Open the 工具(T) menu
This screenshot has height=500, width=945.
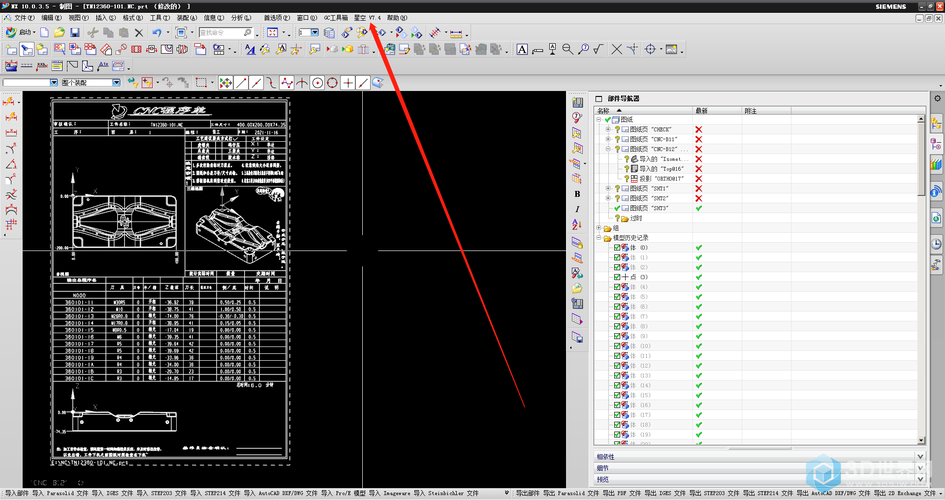[159, 18]
